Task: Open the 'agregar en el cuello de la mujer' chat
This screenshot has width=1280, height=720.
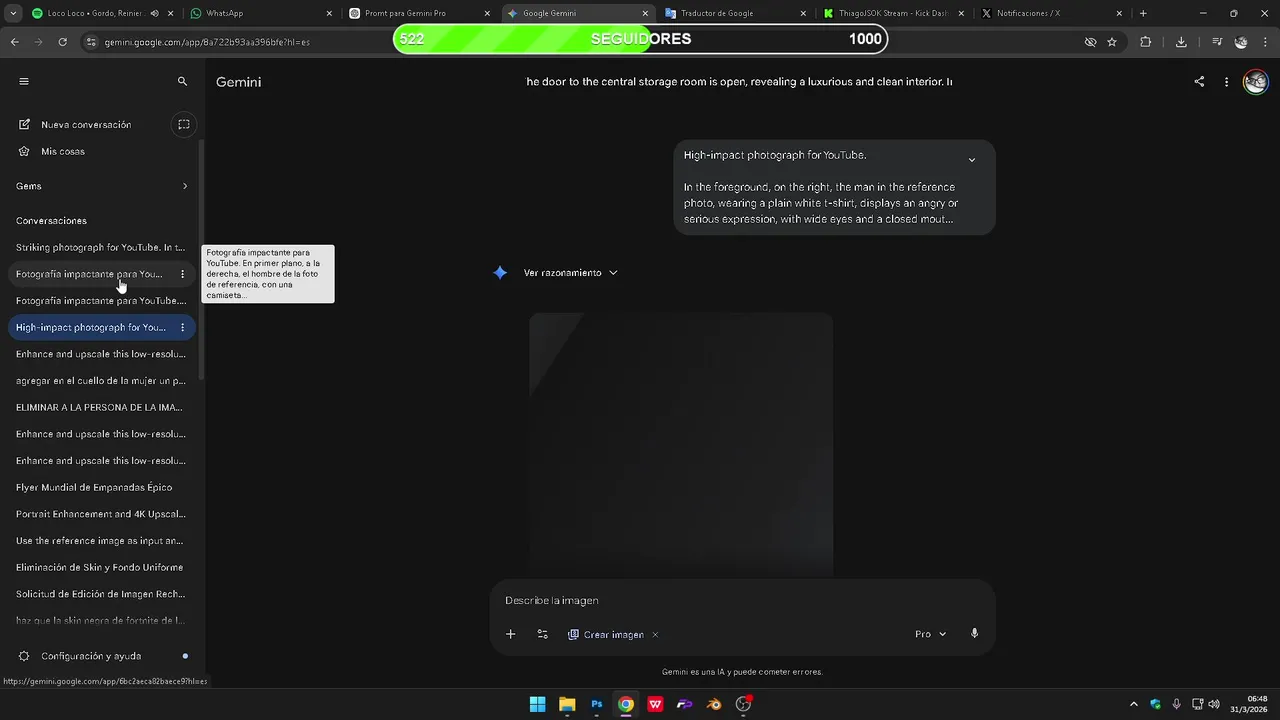Action: pyautogui.click(x=100, y=381)
